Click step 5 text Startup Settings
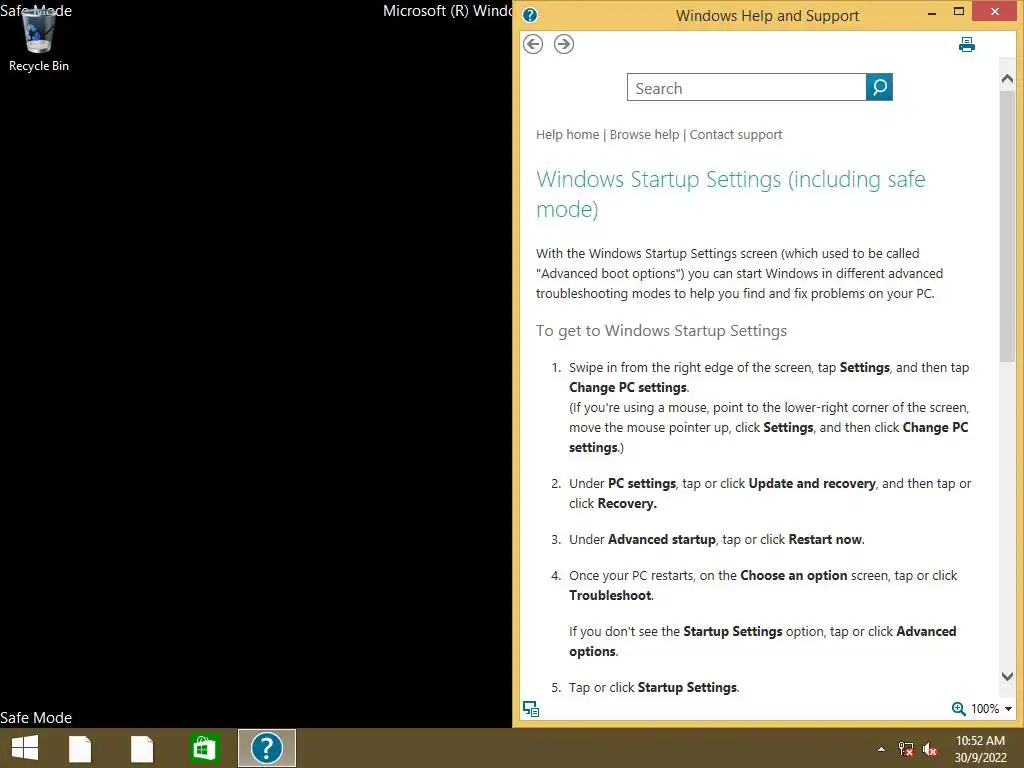 point(687,688)
